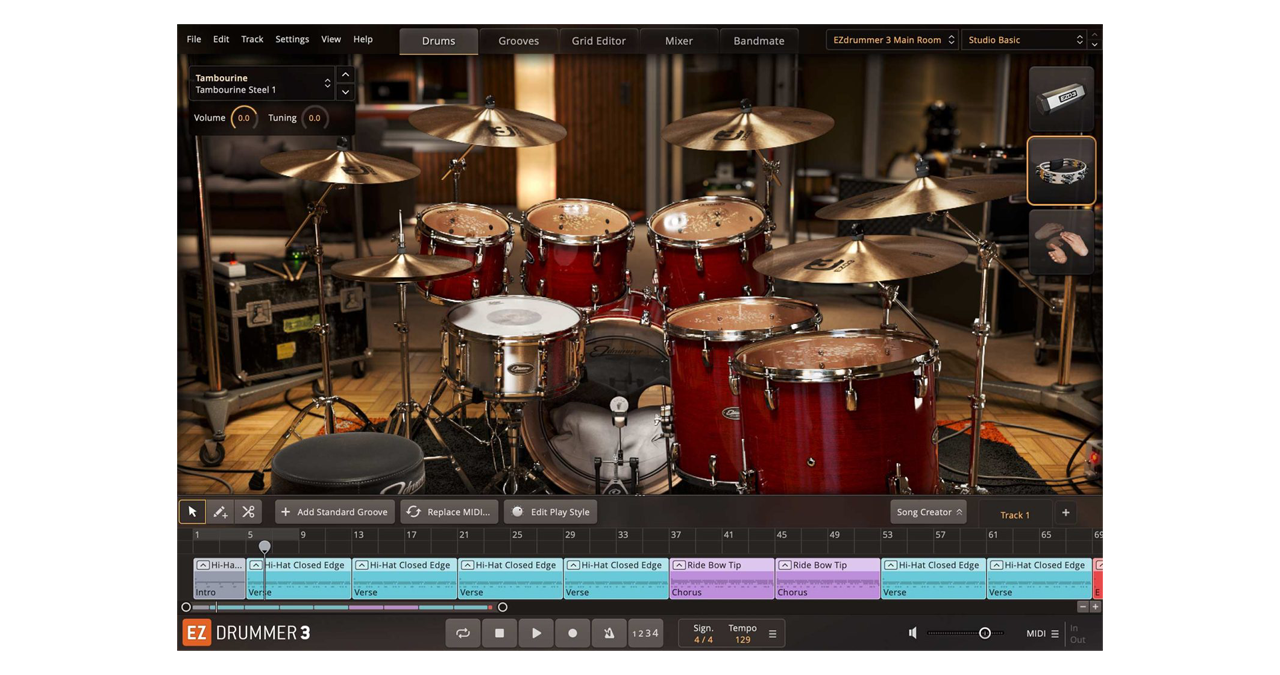Click the EZ Drummer 3 logo
The width and height of the screenshot is (1280, 675).
(247, 633)
